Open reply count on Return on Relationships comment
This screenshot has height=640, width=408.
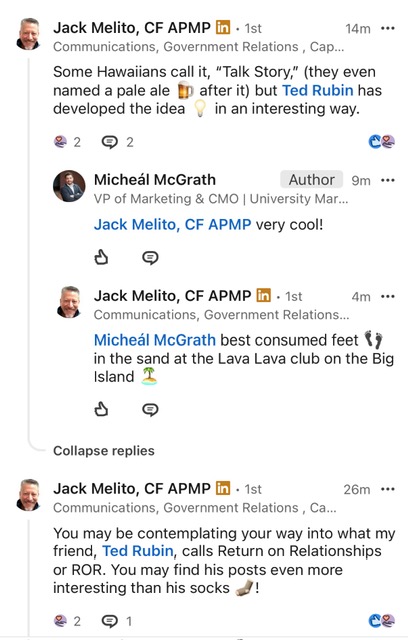click(x=117, y=621)
